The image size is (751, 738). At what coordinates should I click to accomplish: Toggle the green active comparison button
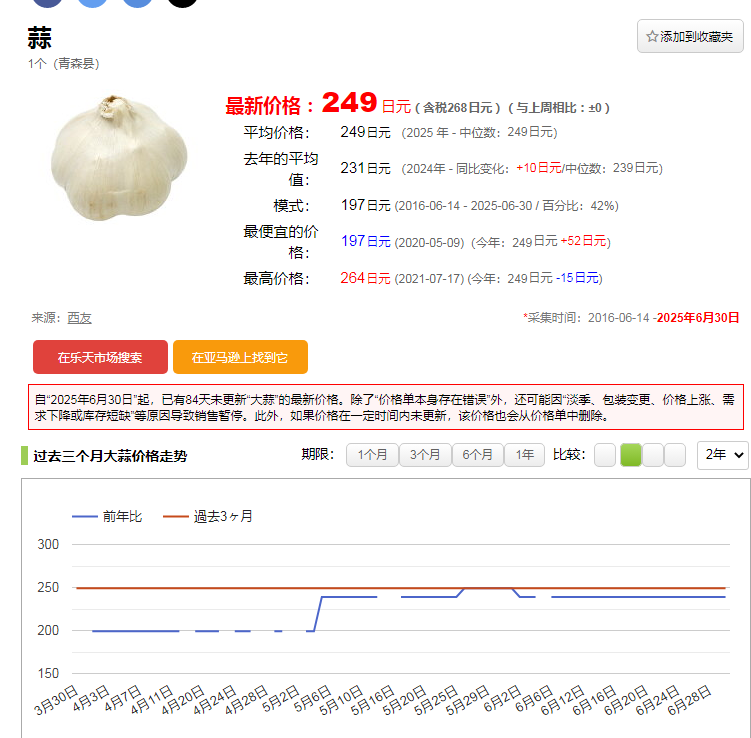pyautogui.click(x=631, y=455)
